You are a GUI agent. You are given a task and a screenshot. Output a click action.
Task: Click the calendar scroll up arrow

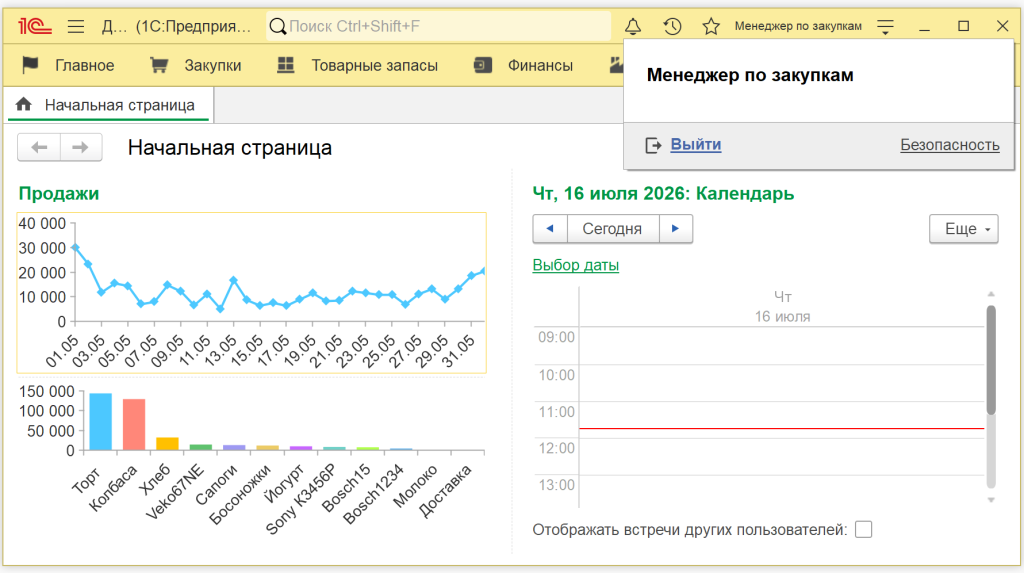pyautogui.click(x=991, y=295)
